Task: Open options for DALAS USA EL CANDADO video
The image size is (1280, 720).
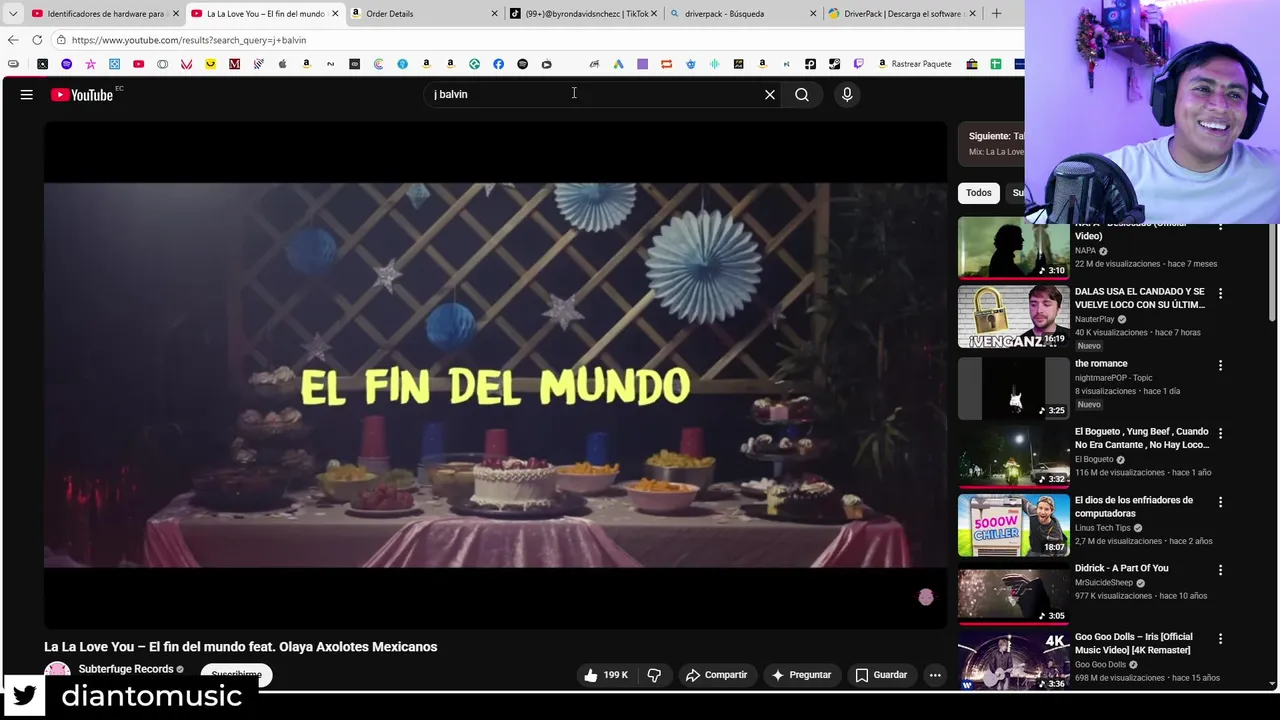Action: click(x=1220, y=294)
